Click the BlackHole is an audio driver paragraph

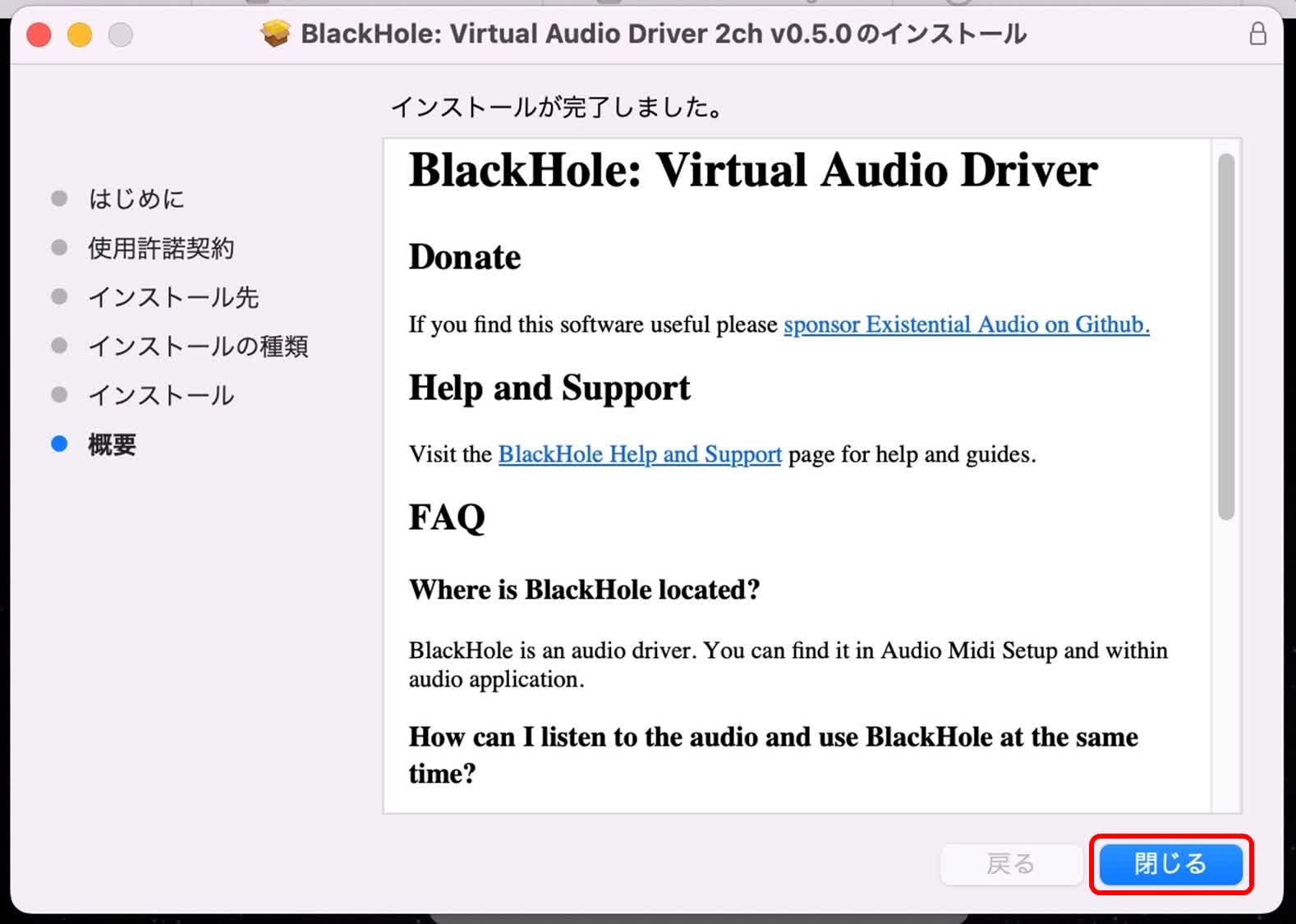(x=788, y=664)
